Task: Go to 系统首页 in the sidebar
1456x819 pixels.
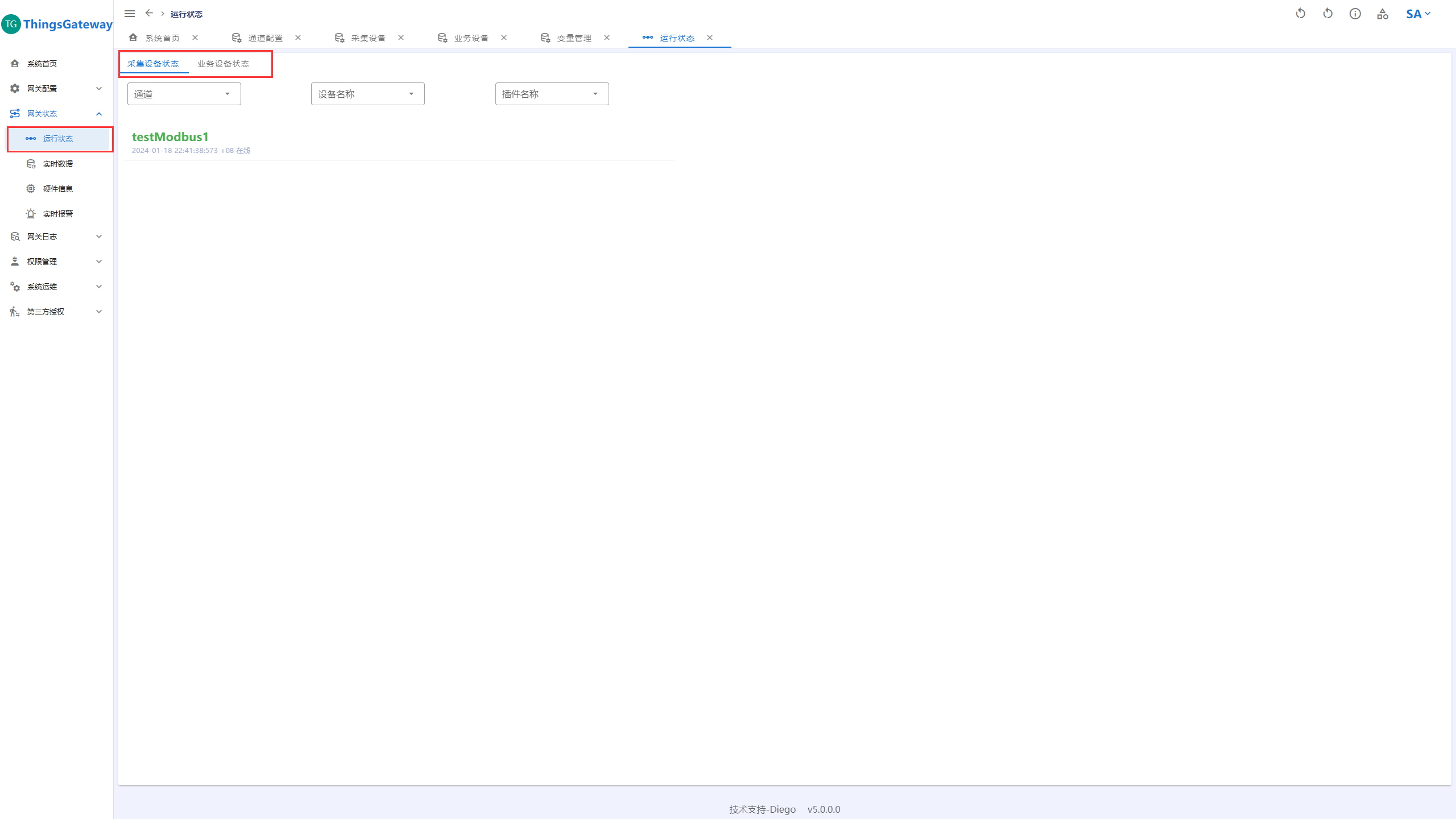Action: coord(42,64)
